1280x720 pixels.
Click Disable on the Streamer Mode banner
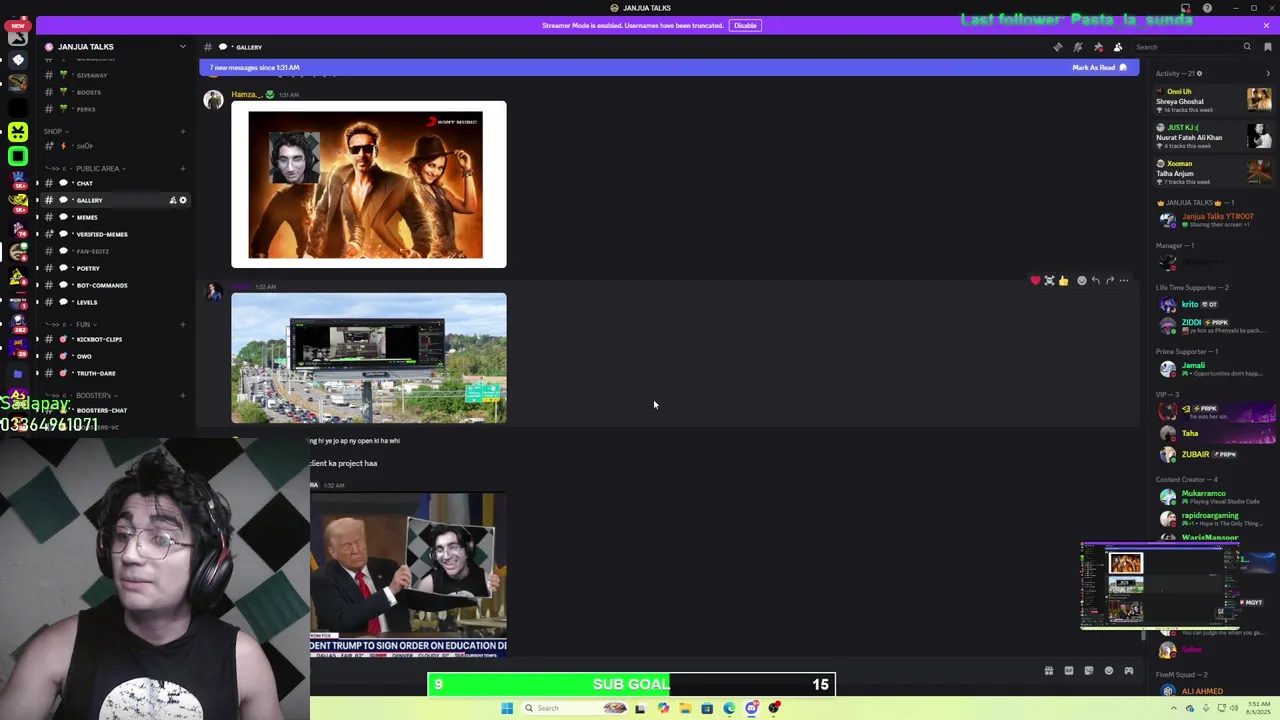coord(745,25)
